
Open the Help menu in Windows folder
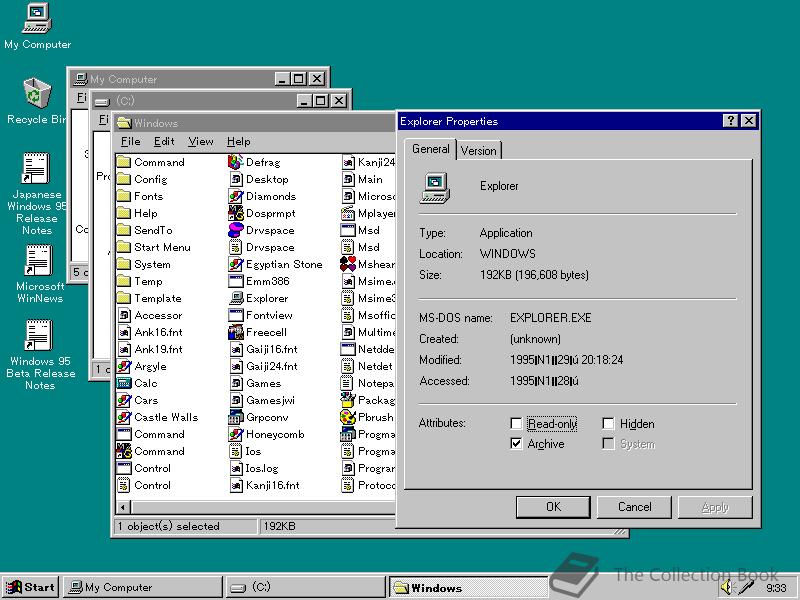[x=238, y=141]
